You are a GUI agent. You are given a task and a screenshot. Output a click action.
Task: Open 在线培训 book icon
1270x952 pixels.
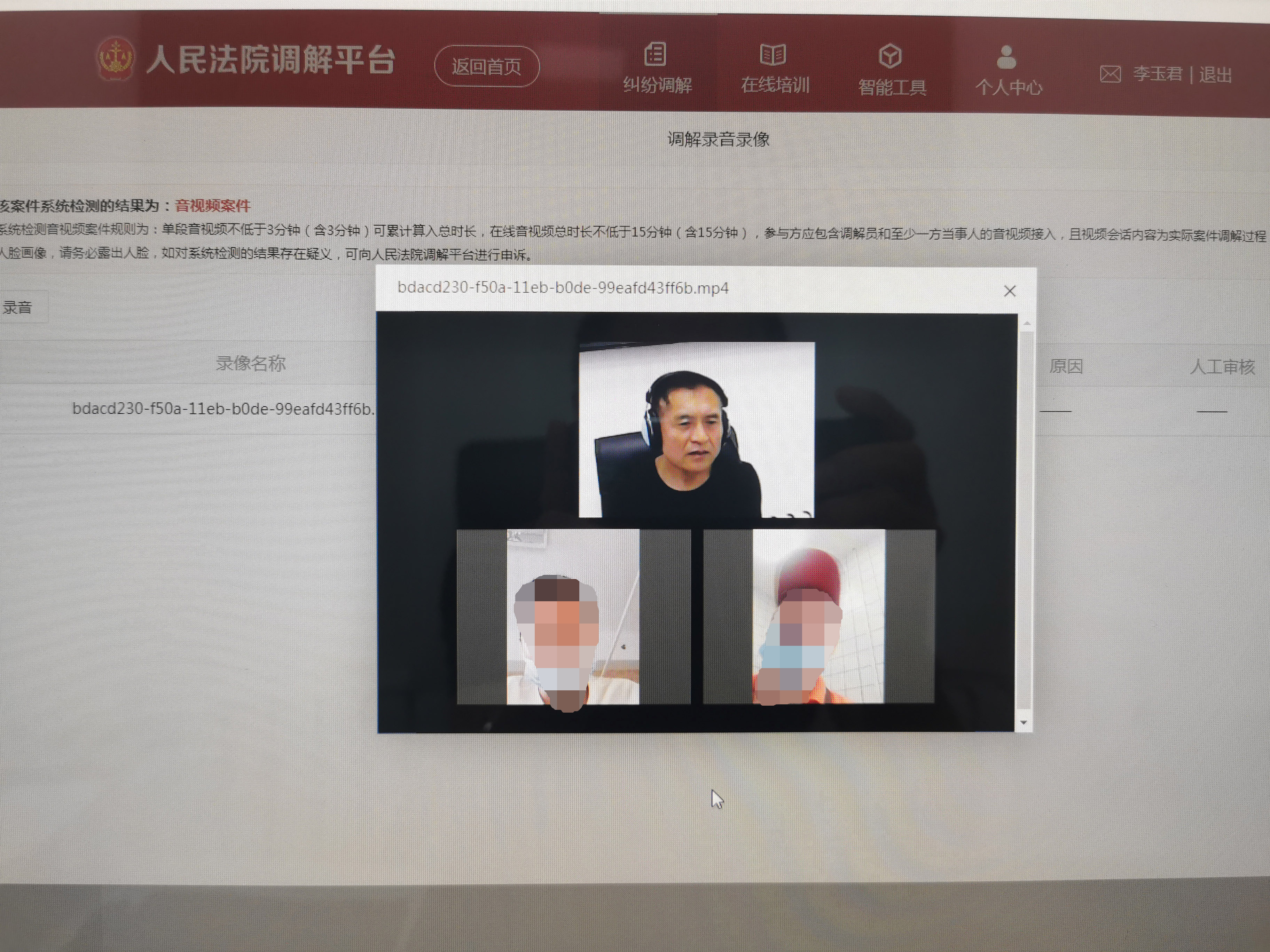click(773, 55)
